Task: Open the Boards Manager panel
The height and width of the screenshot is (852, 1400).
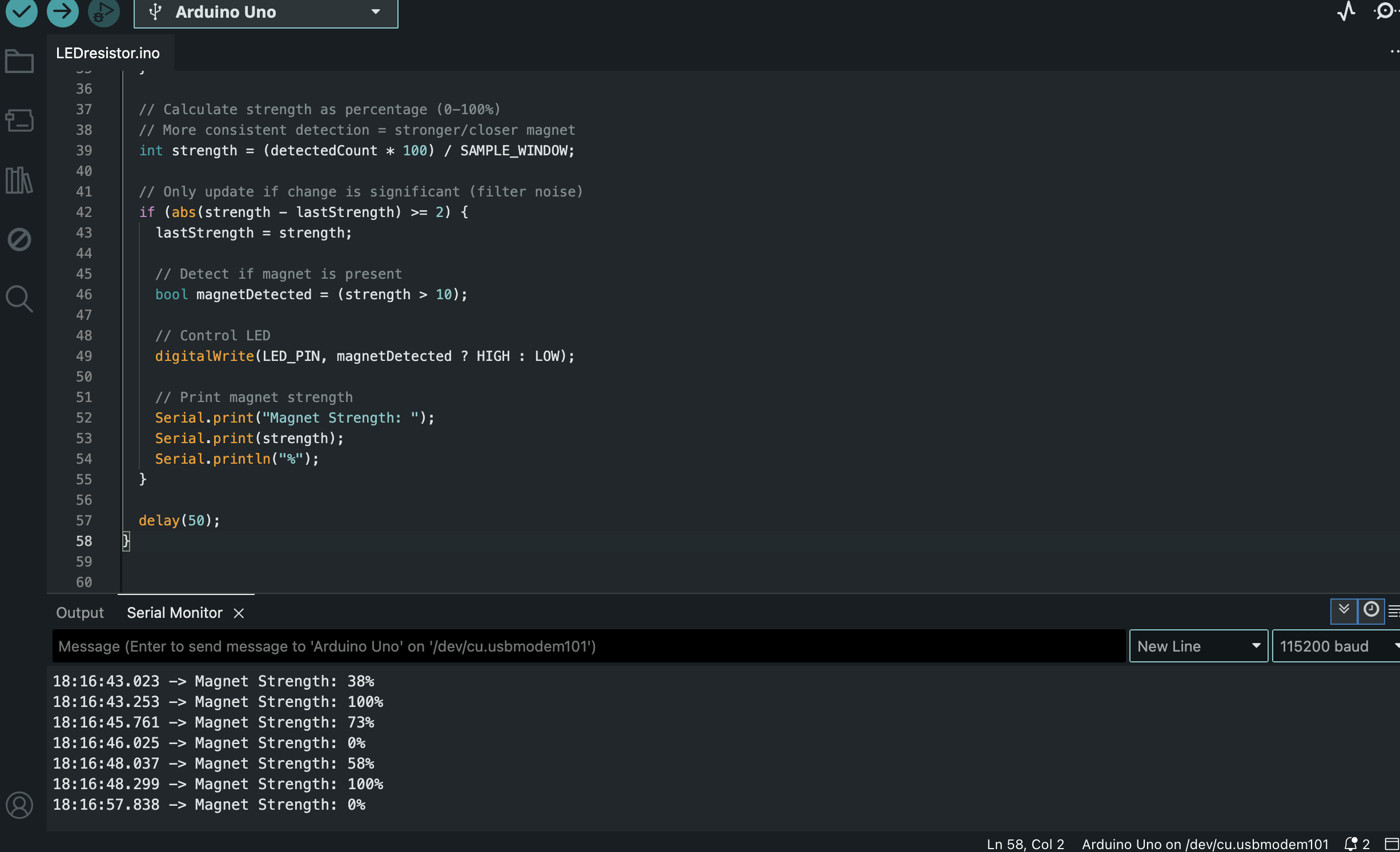Action: click(19, 121)
